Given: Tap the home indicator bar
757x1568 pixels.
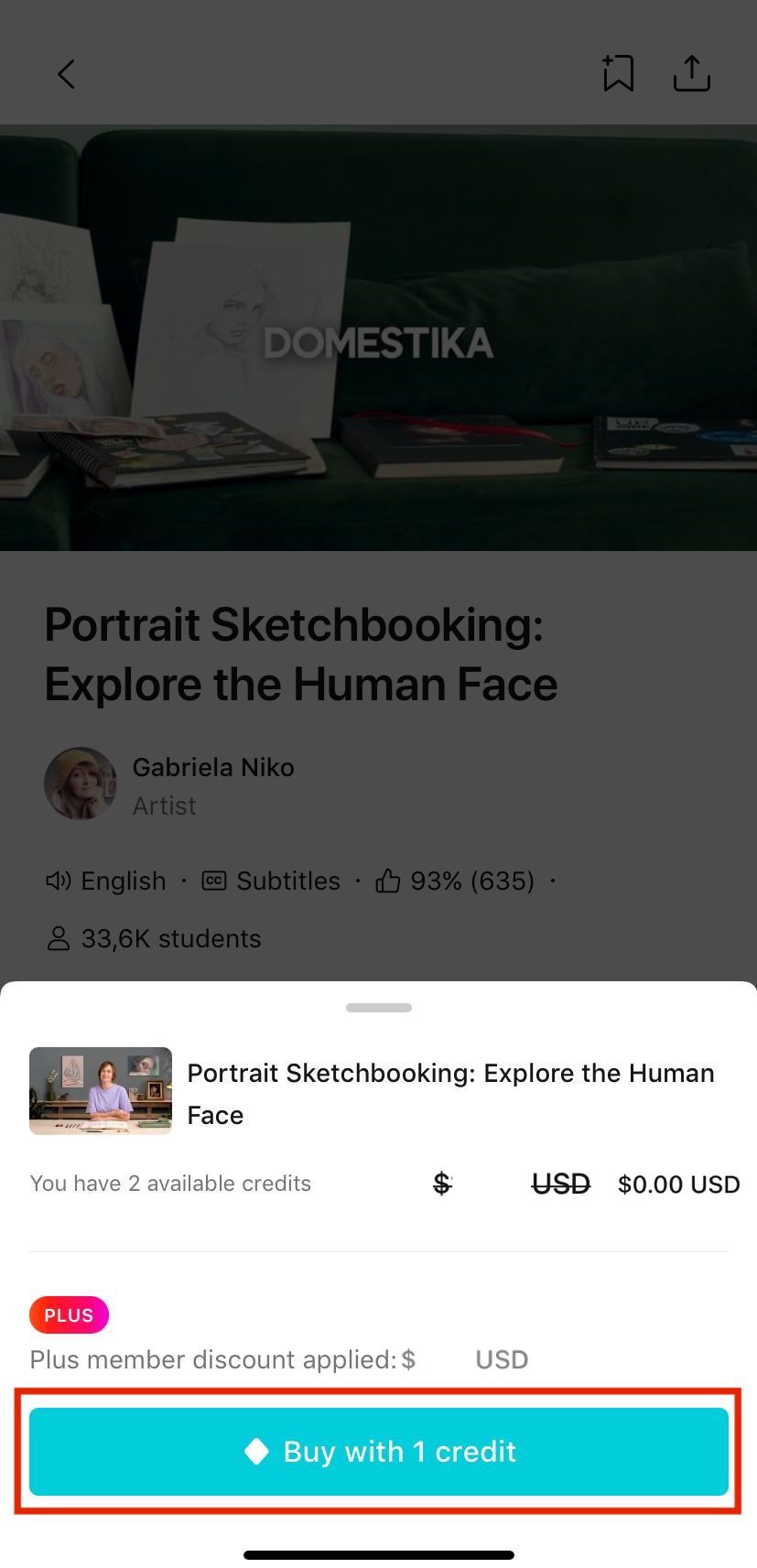Looking at the screenshot, I should 379,1555.
